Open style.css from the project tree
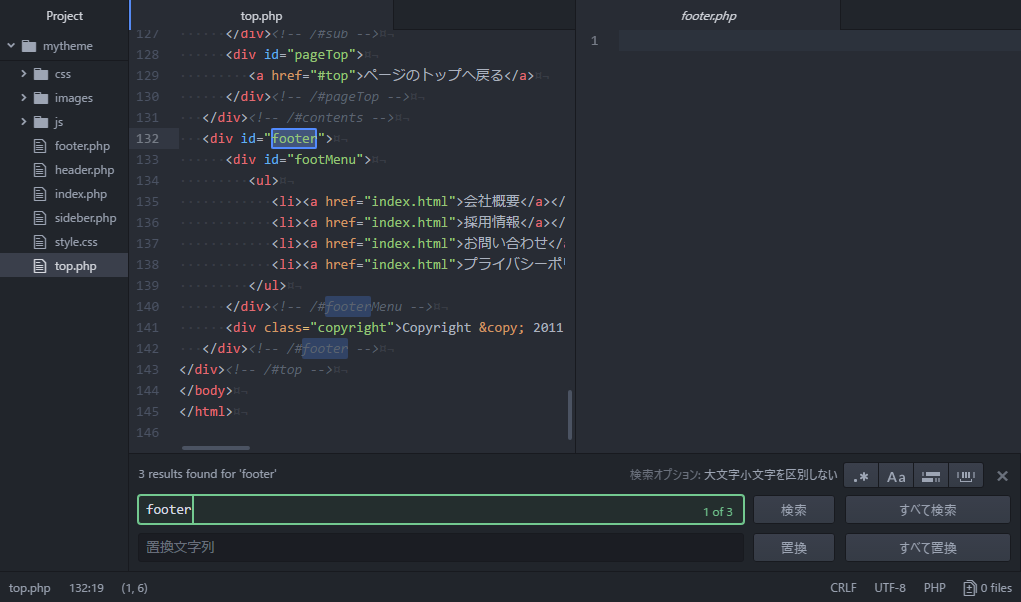Viewport: 1021px width, 602px height. pos(74,241)
